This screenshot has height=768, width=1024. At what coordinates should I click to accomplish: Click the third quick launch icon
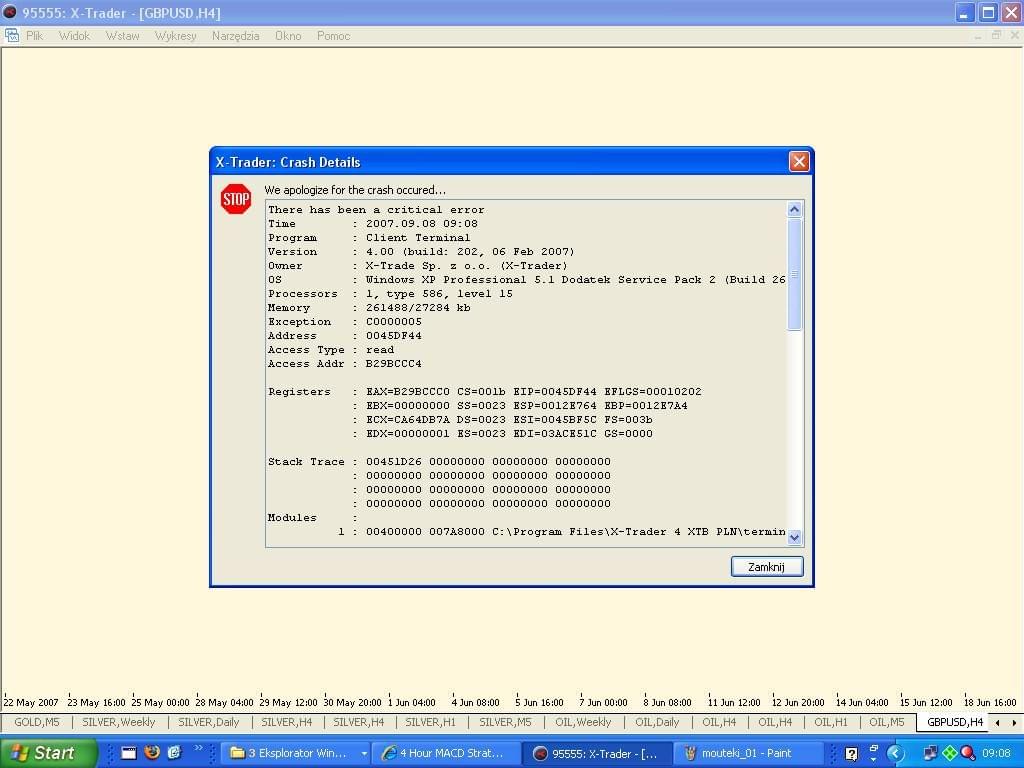point(174,752)
